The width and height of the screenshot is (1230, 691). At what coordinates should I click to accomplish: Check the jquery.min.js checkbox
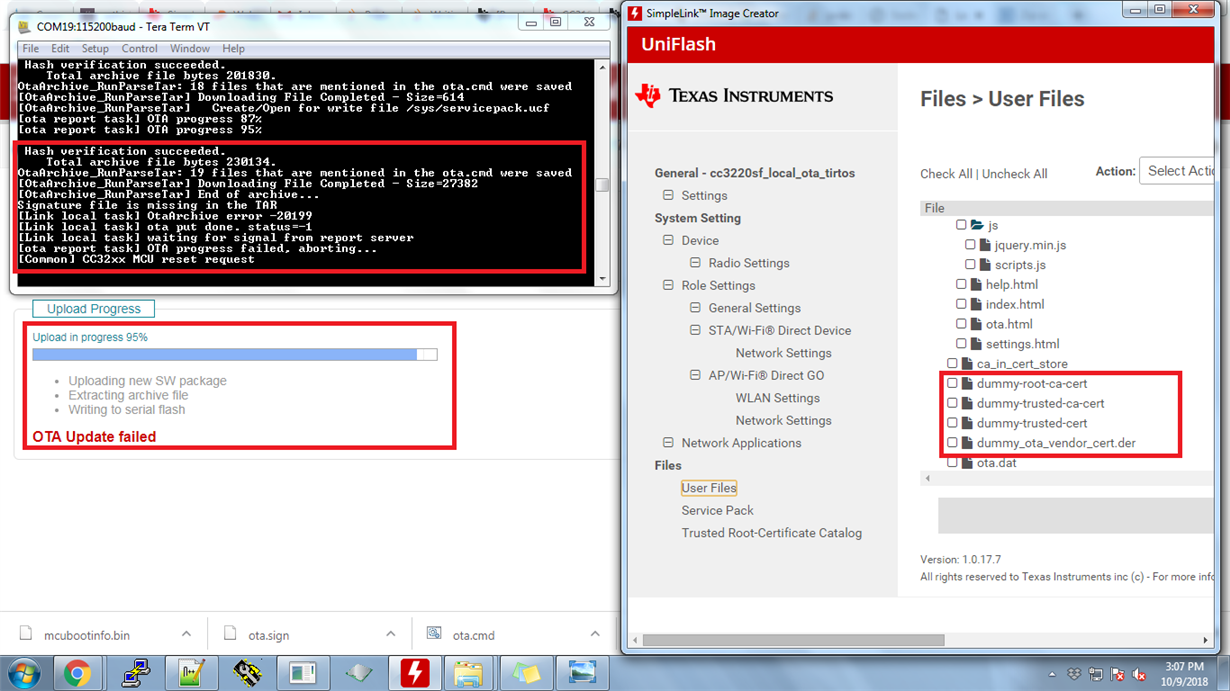pos(970,245)
